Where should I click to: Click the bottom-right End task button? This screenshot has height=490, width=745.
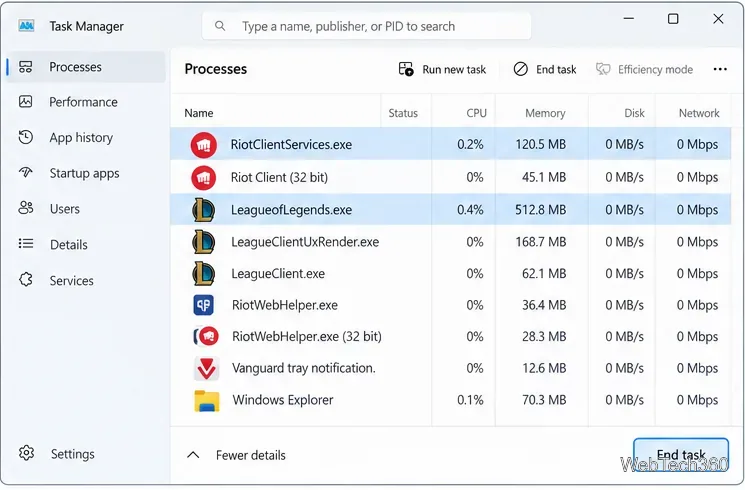point(681,455)
